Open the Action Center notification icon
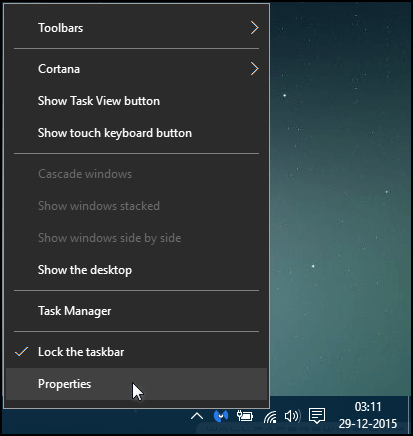413x436 pixels. [x=317, y=416]
